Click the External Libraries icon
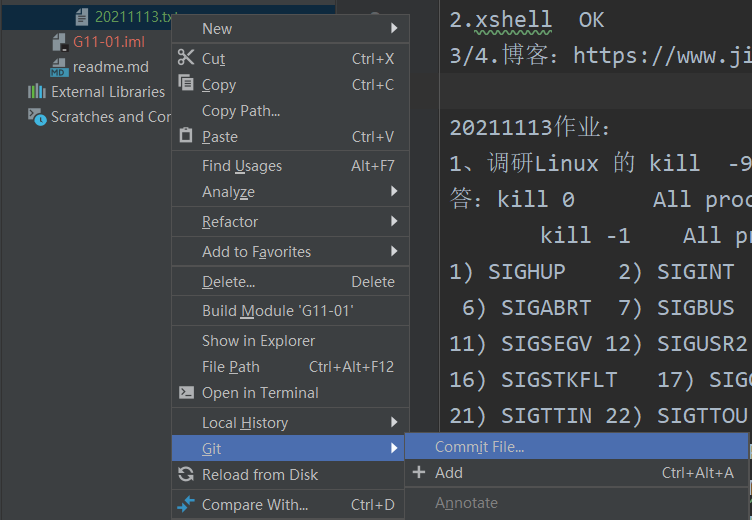The width and height of the screenshot is (752, 520). click(x=36, y=91)
